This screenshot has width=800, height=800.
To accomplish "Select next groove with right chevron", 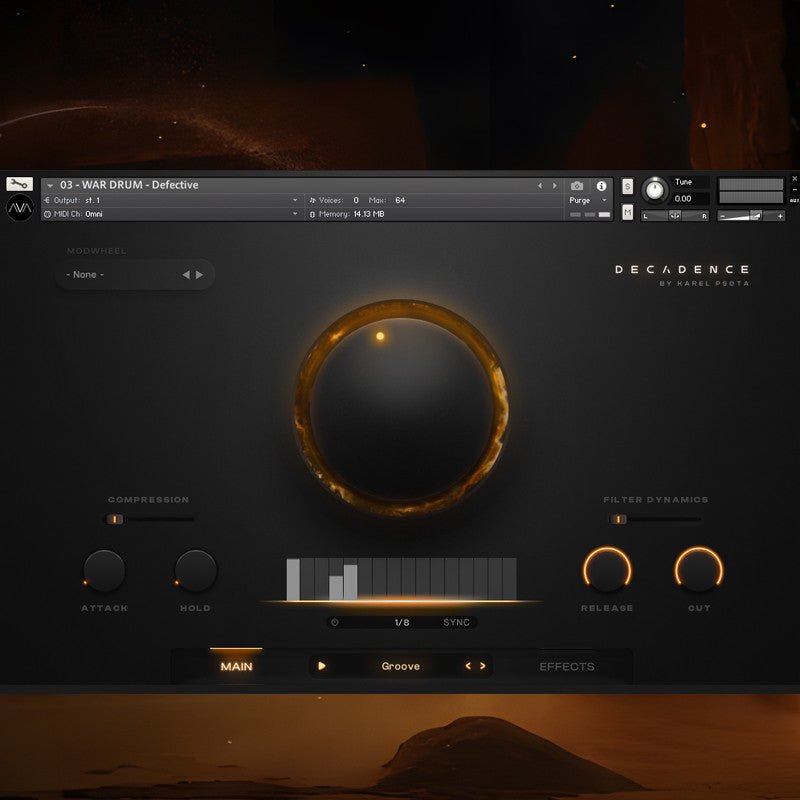I will coord(483,666).
